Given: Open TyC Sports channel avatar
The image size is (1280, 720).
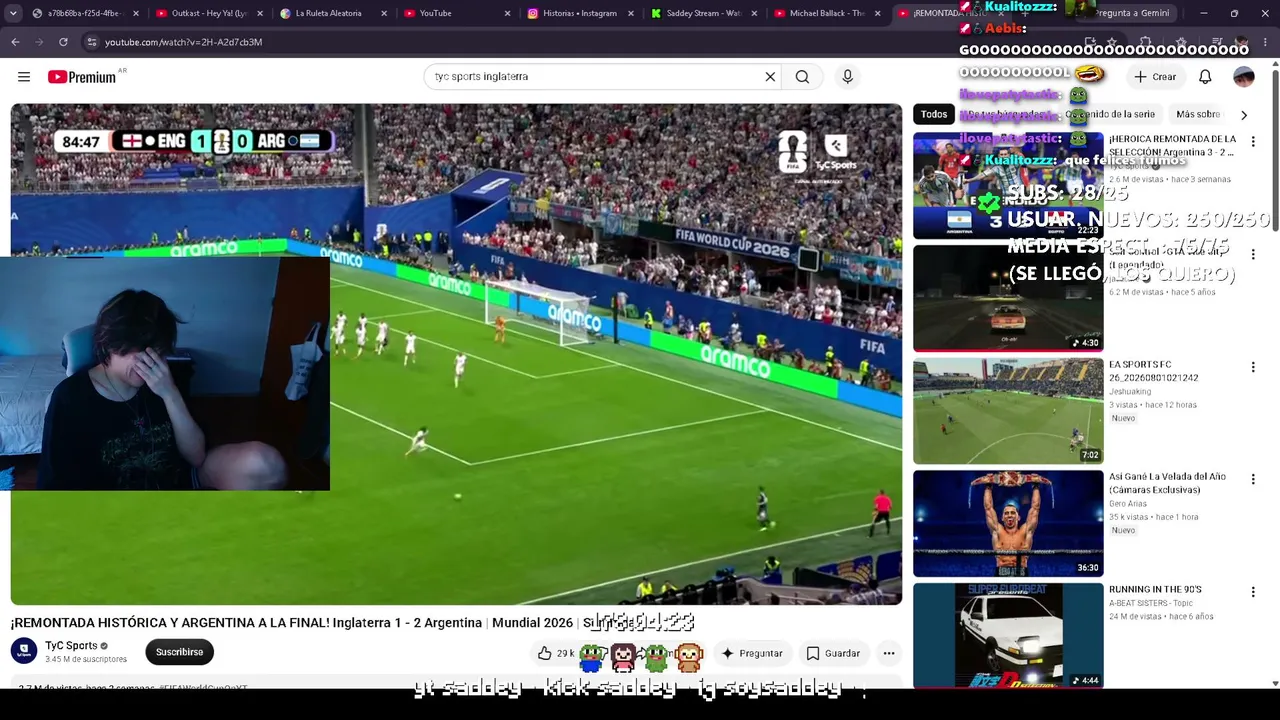Looking at the screenshot, I should 24,652.
